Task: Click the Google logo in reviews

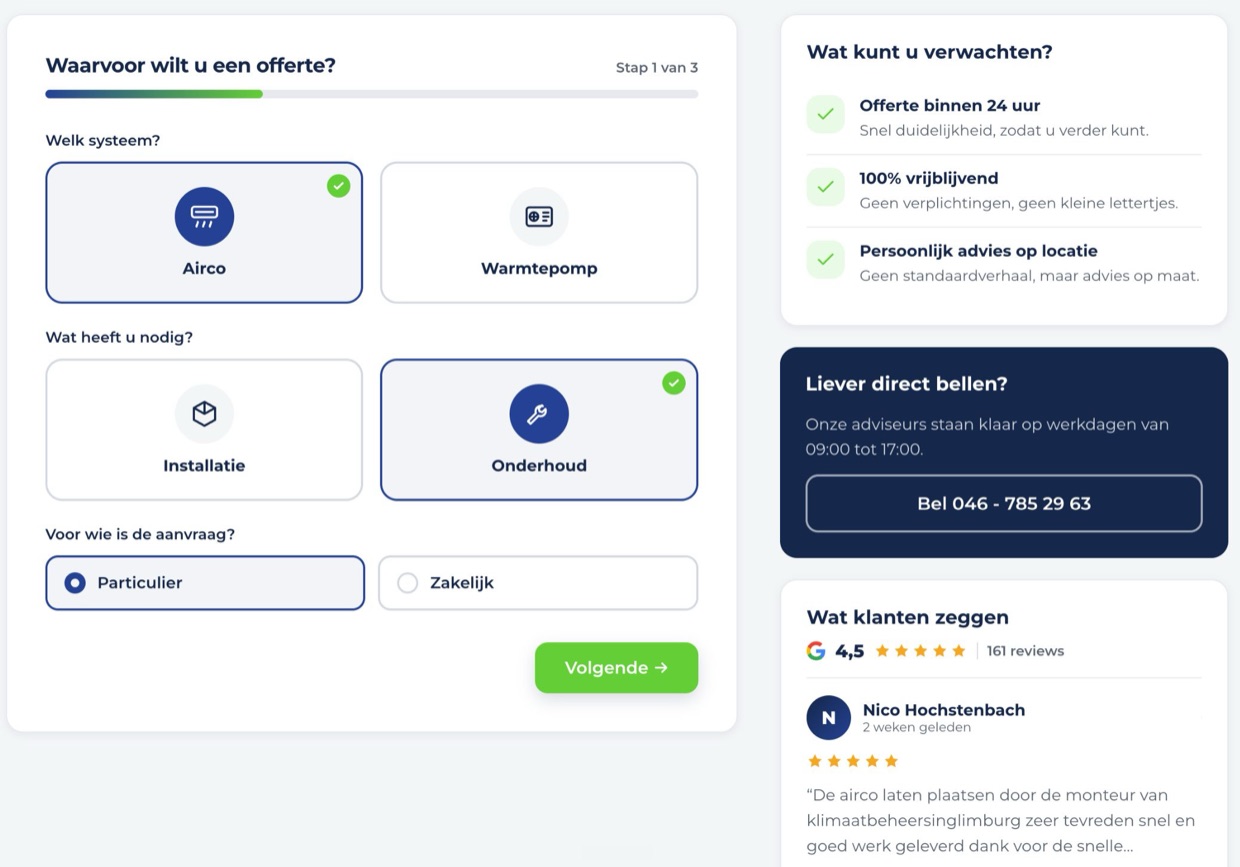Action: coord(816,651)
